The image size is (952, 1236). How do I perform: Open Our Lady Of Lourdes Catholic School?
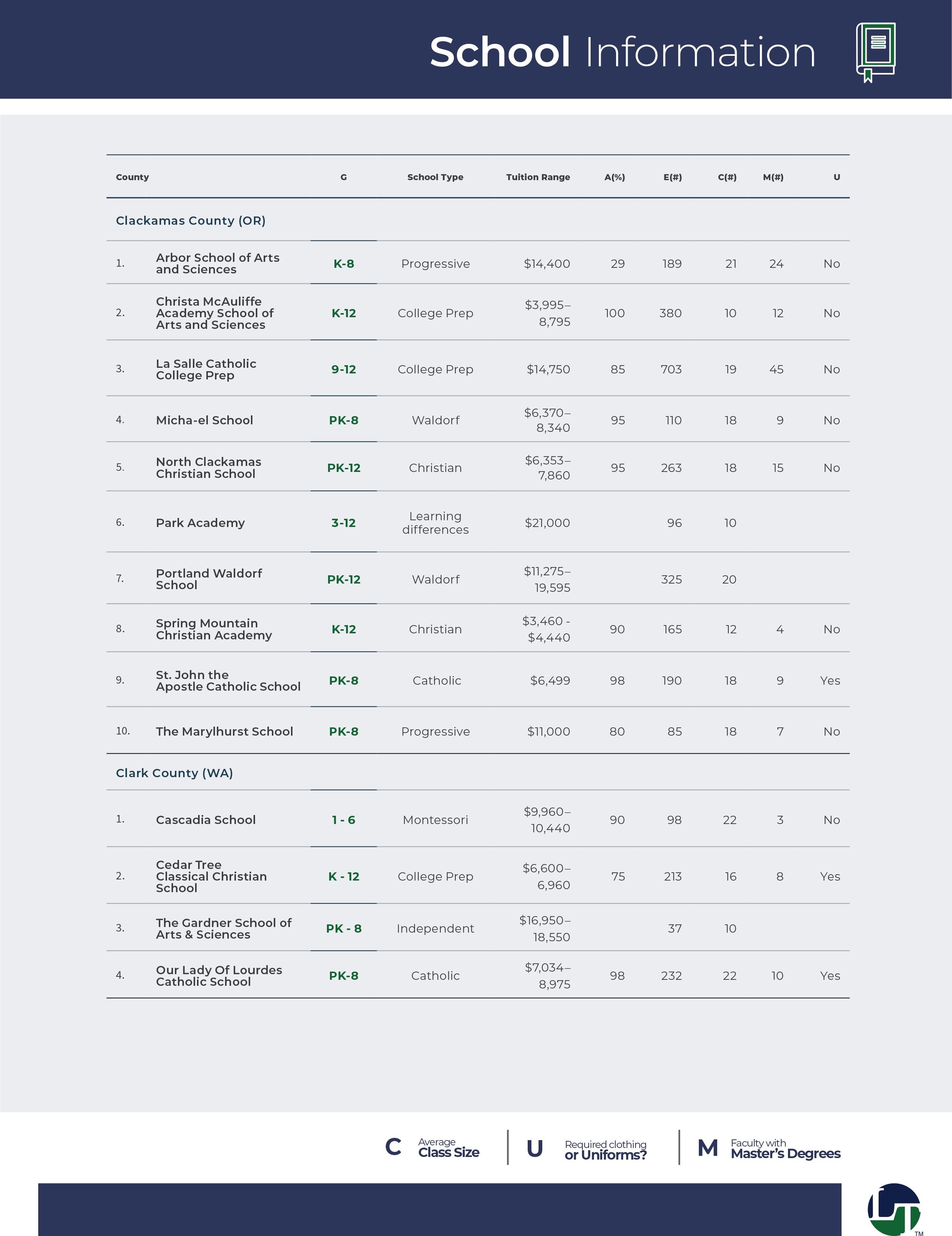point(219,976)
